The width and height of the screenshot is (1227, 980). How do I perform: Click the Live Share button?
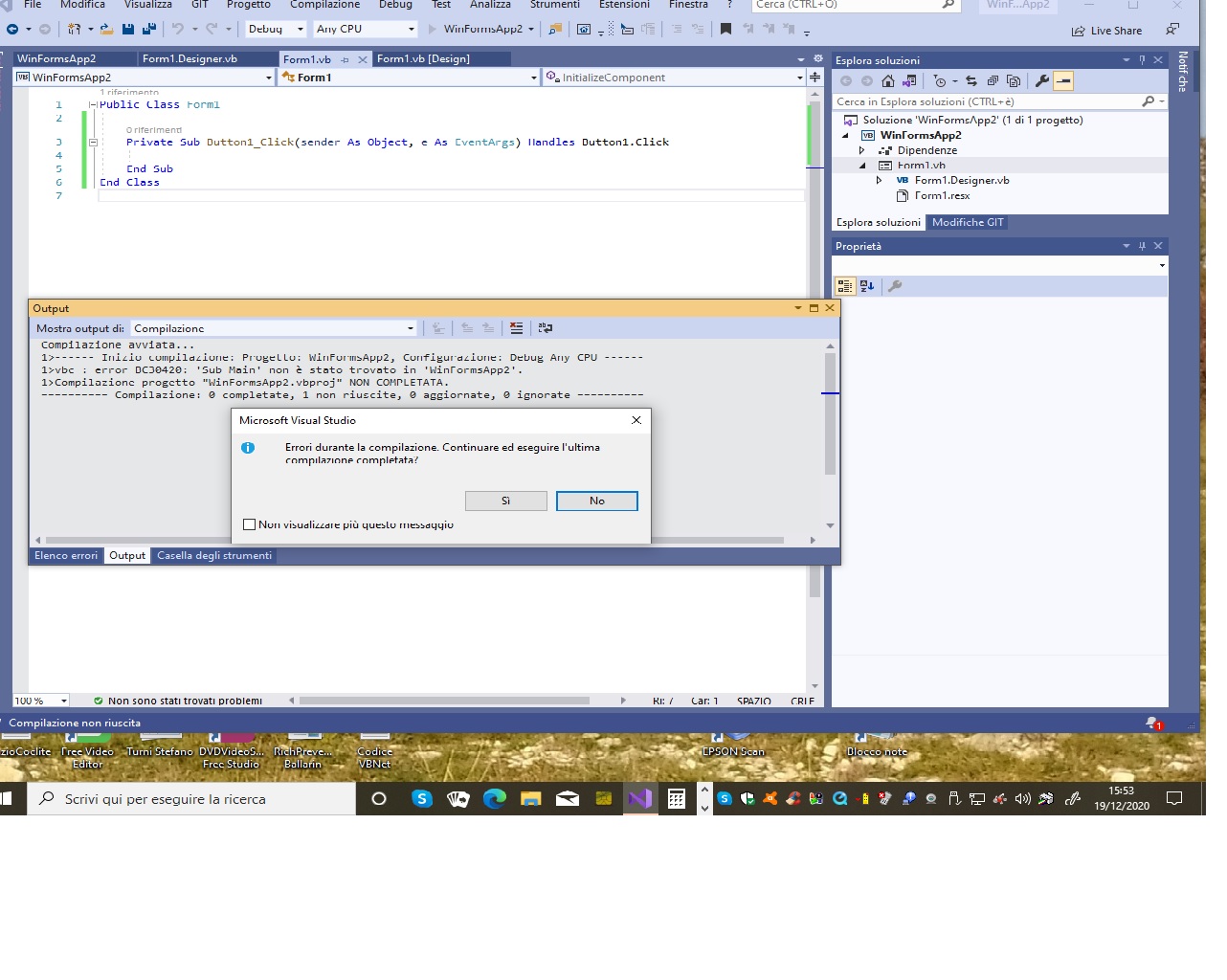click(x=1106, y=31)
